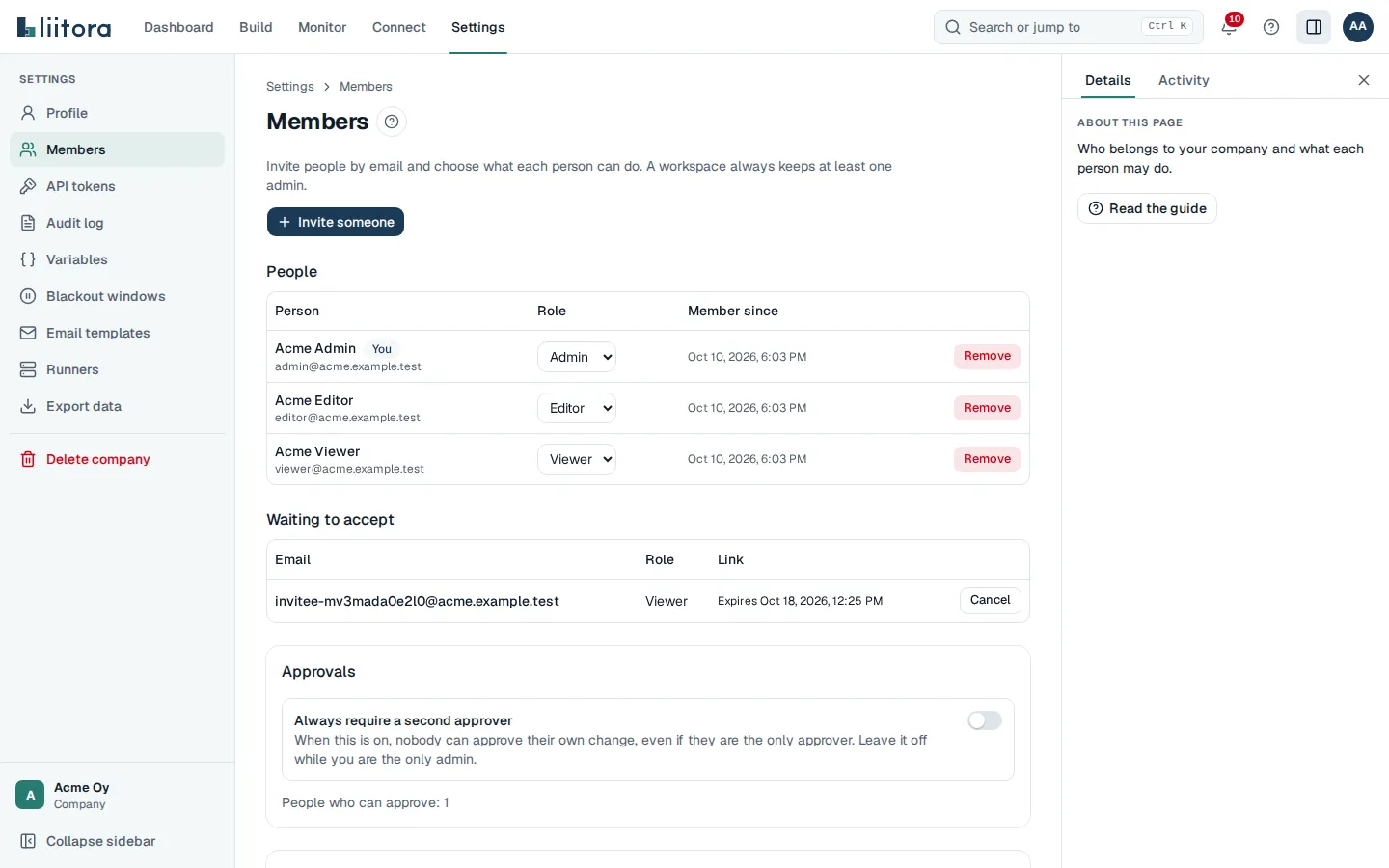Screen dimensions: 1389x868
Task: Click editor@acme.example.test email text
Action: [x=347, y=418]
